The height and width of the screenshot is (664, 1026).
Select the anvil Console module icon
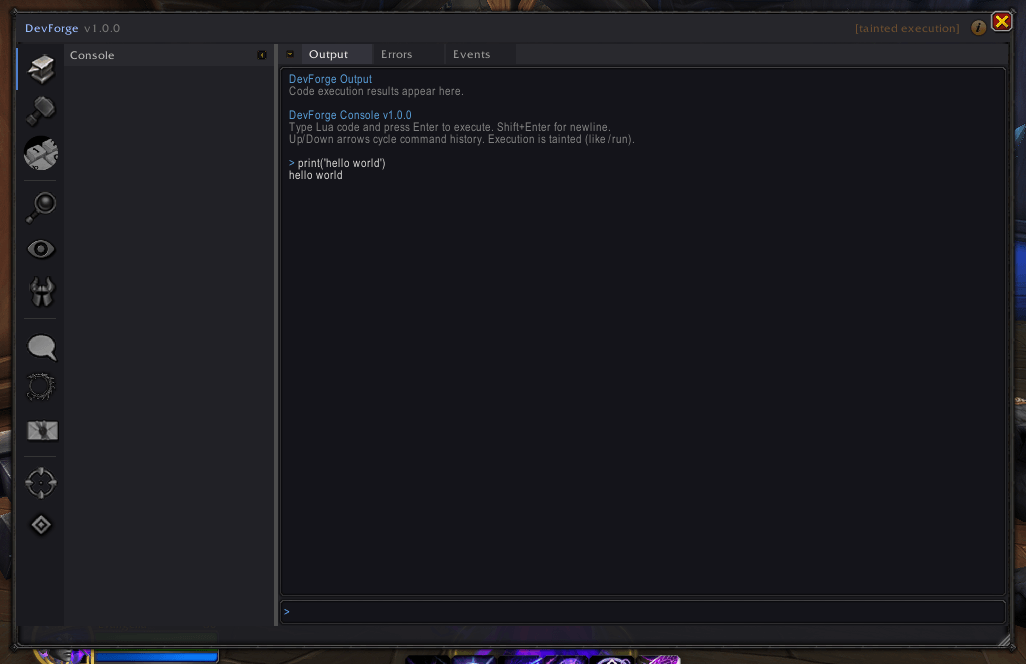click(41, 69)
